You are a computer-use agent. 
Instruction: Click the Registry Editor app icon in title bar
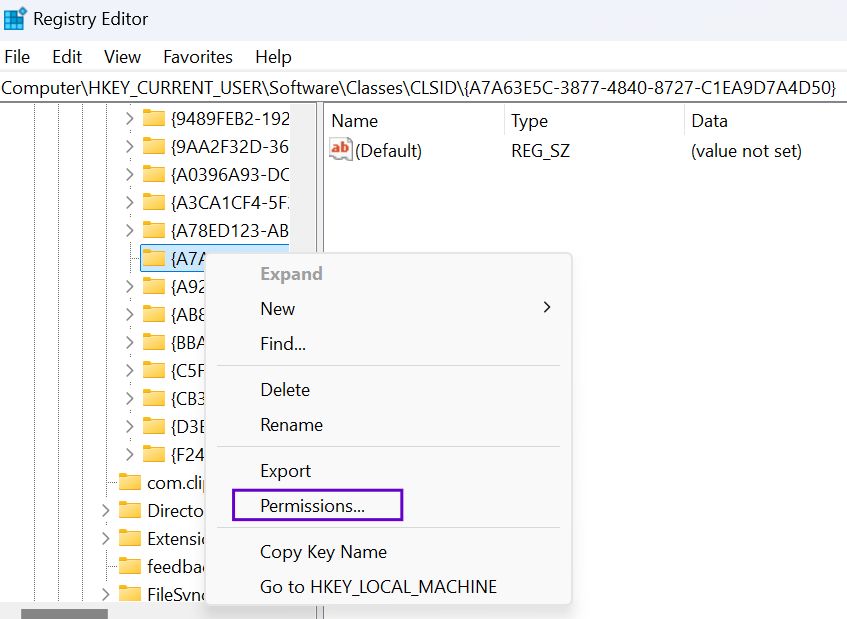coord(15,19)
